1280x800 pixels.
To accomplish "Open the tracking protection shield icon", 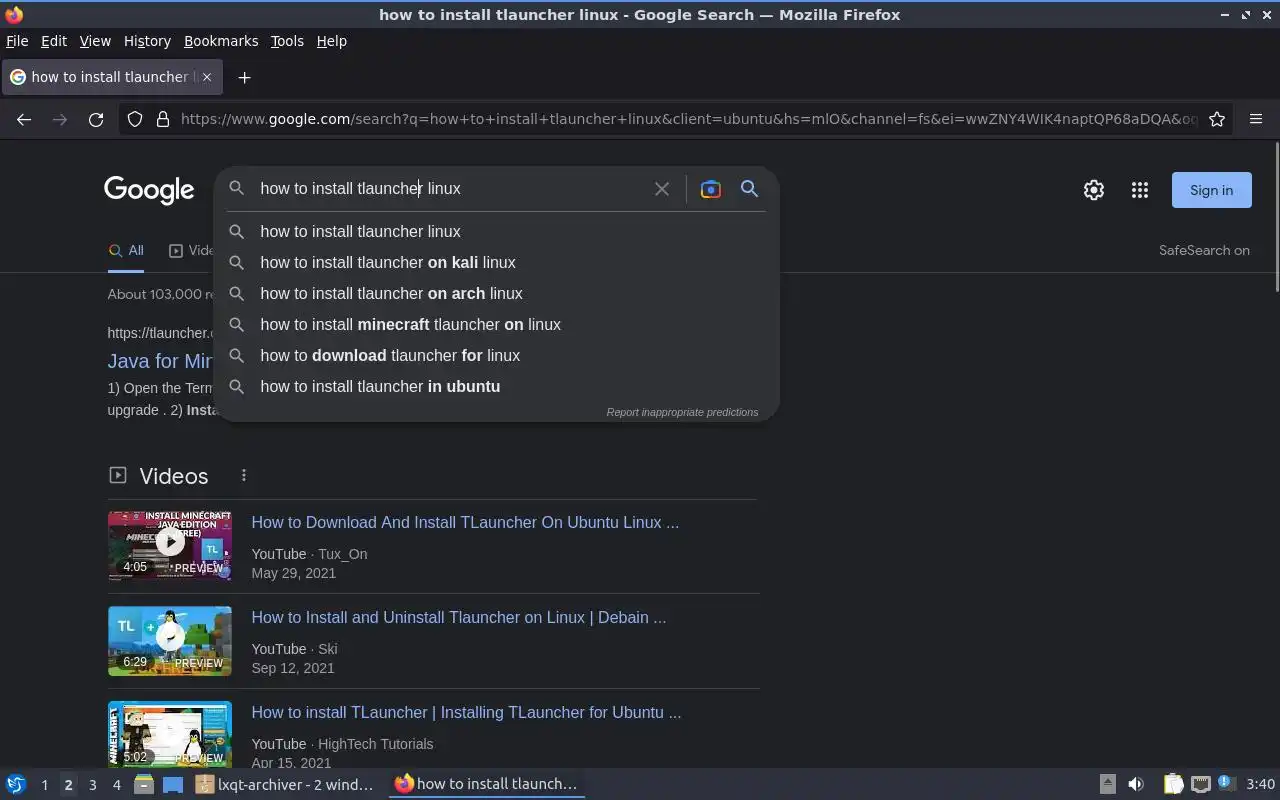I will click(135, 119).
